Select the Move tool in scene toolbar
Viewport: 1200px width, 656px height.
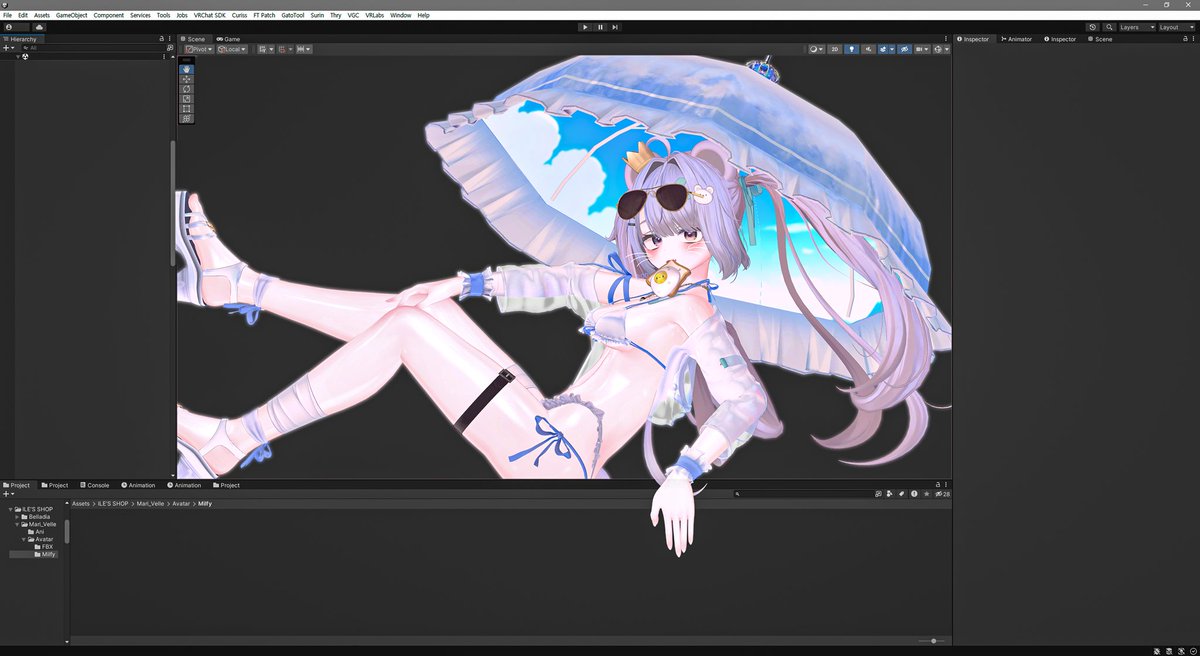click(186, 79)
